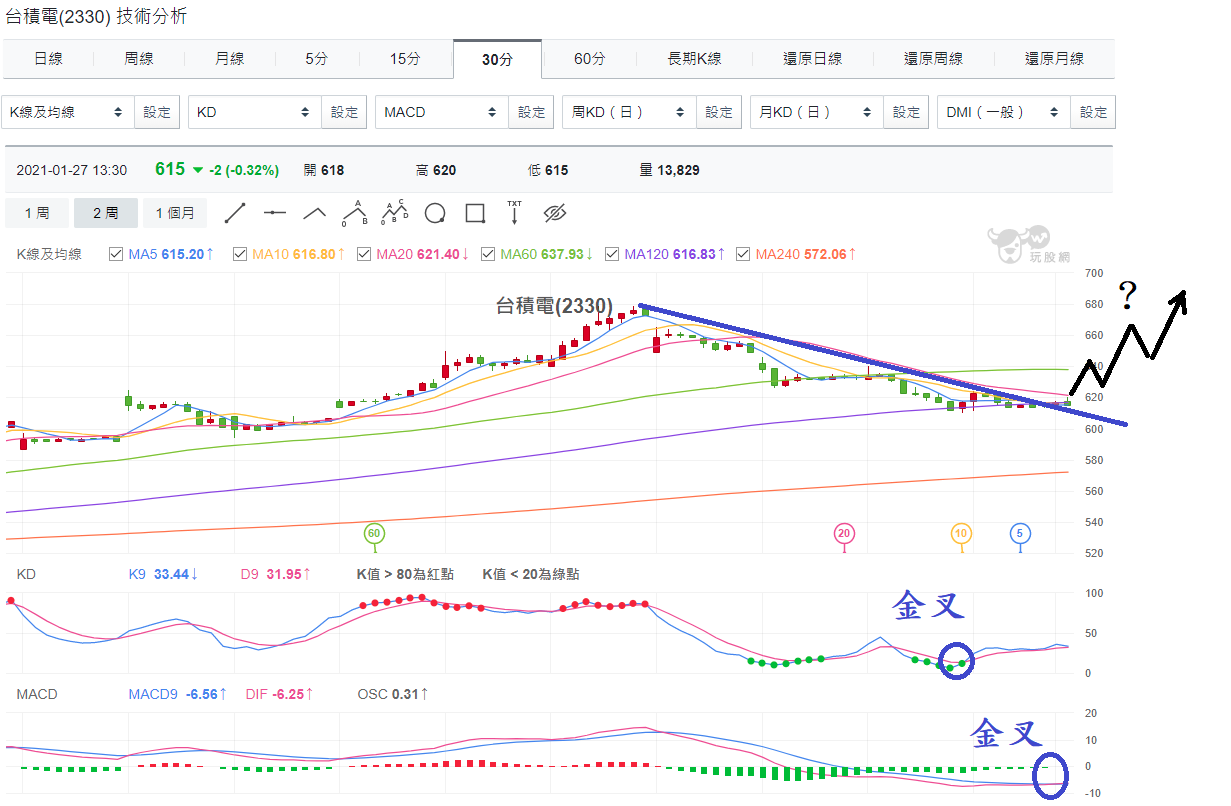Click 設定 next to the KD dropdown
The width and height of the screenshot is (1231, 806).
[344, 112]
